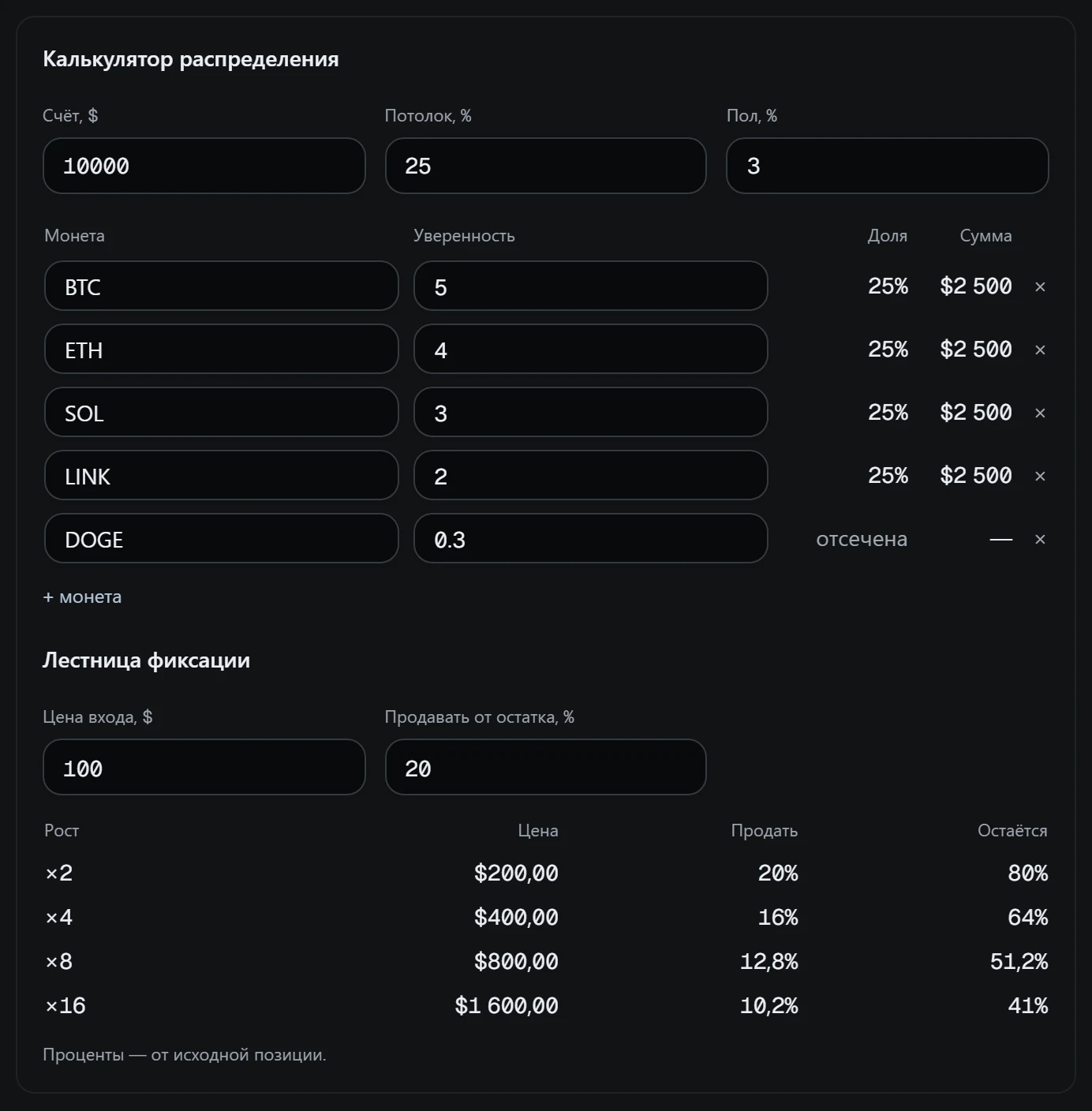Remove the BTC row with its × icon
This screenshot has width=1092, height=1111.
(x=1040, y=286)
